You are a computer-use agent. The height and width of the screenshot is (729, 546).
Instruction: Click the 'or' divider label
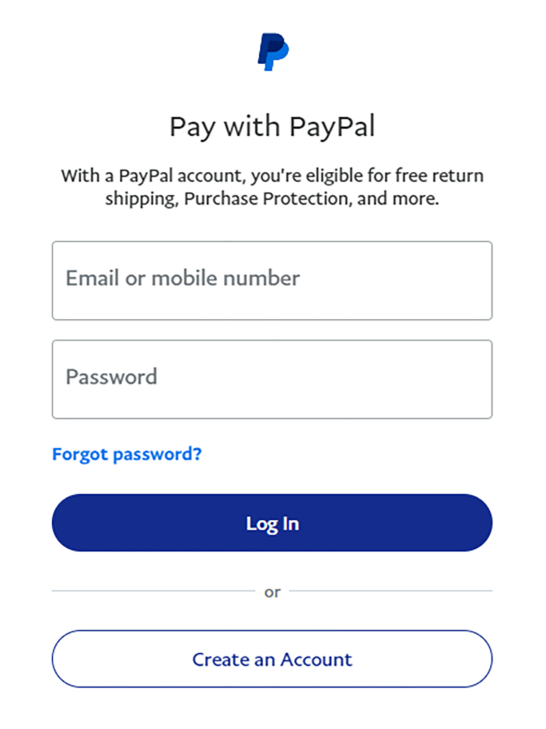pyautogui.click(x=272, y=592)
